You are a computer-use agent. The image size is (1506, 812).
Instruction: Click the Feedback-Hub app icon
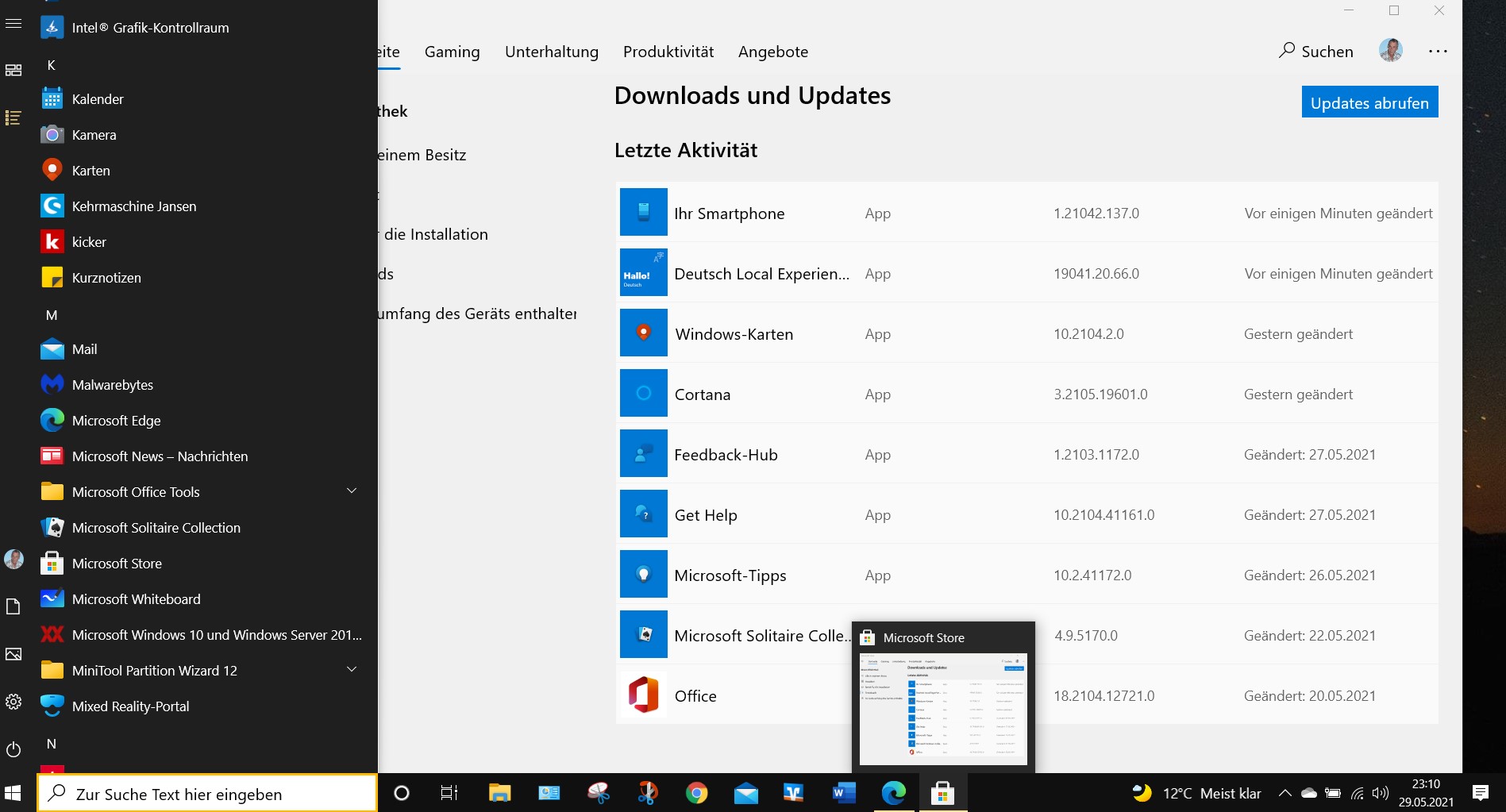pos(643,454)
